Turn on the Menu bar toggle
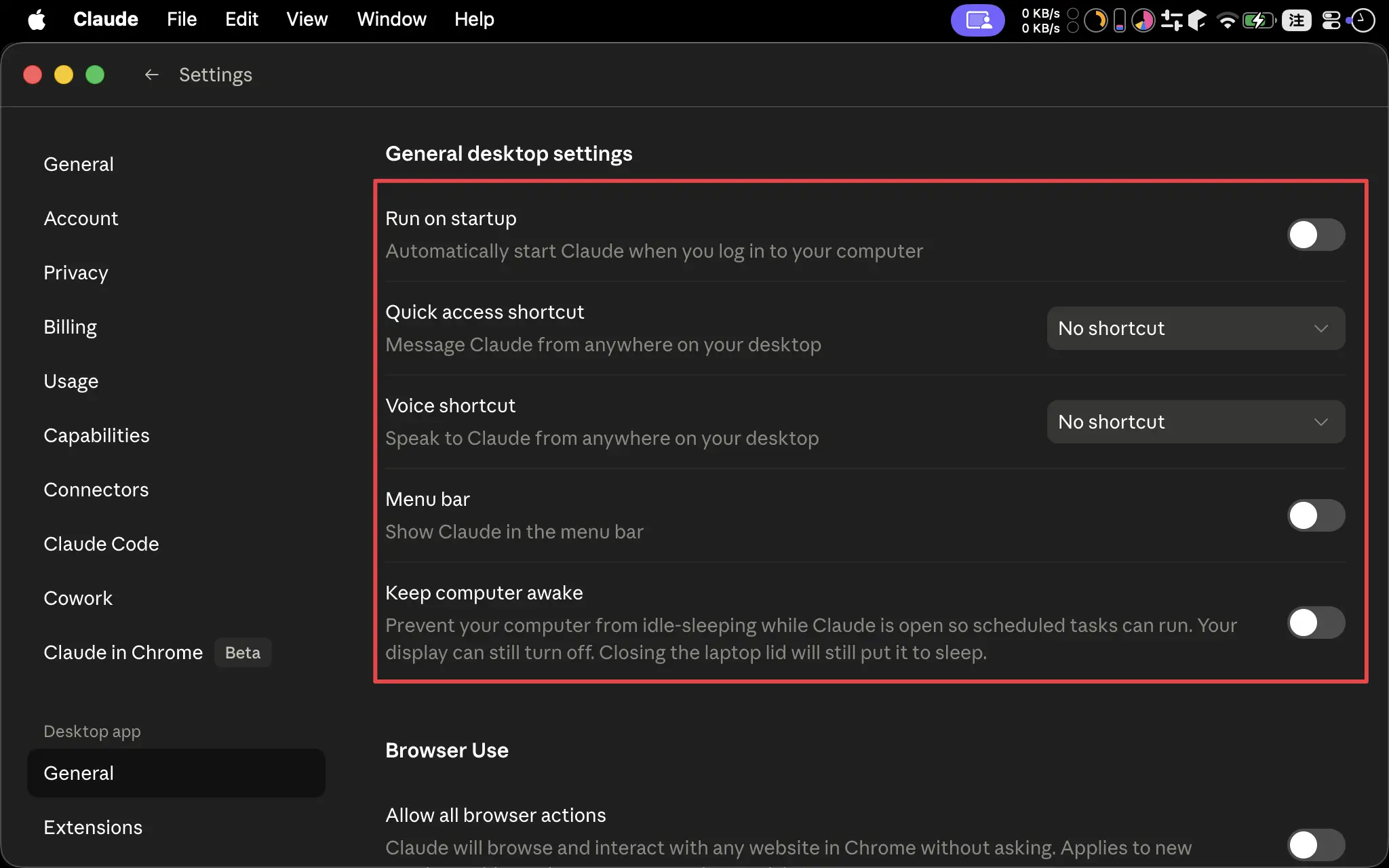 click(x=1316, y=515)
